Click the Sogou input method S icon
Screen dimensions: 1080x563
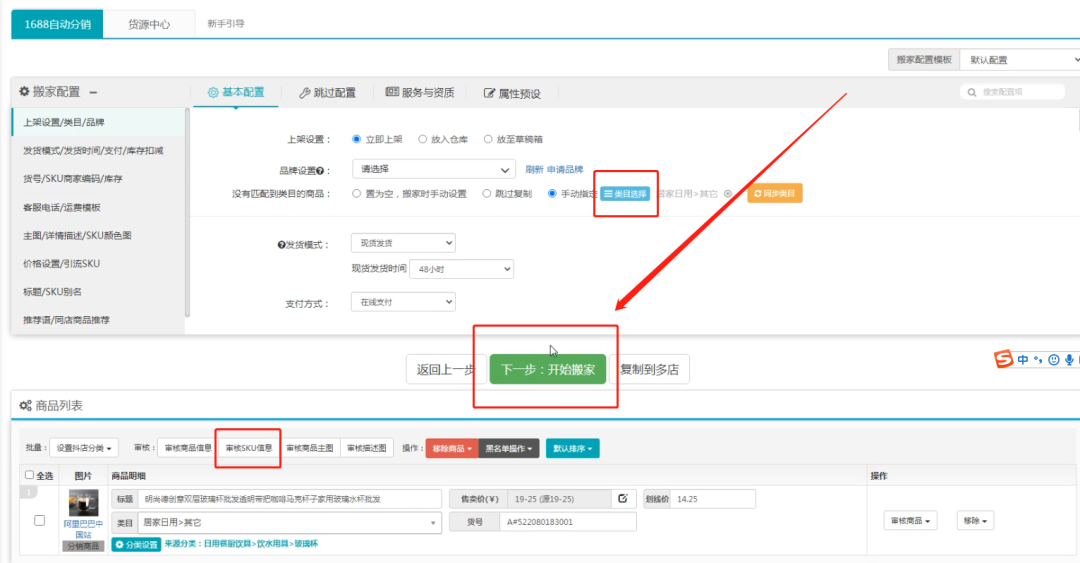coord(1004,359)
